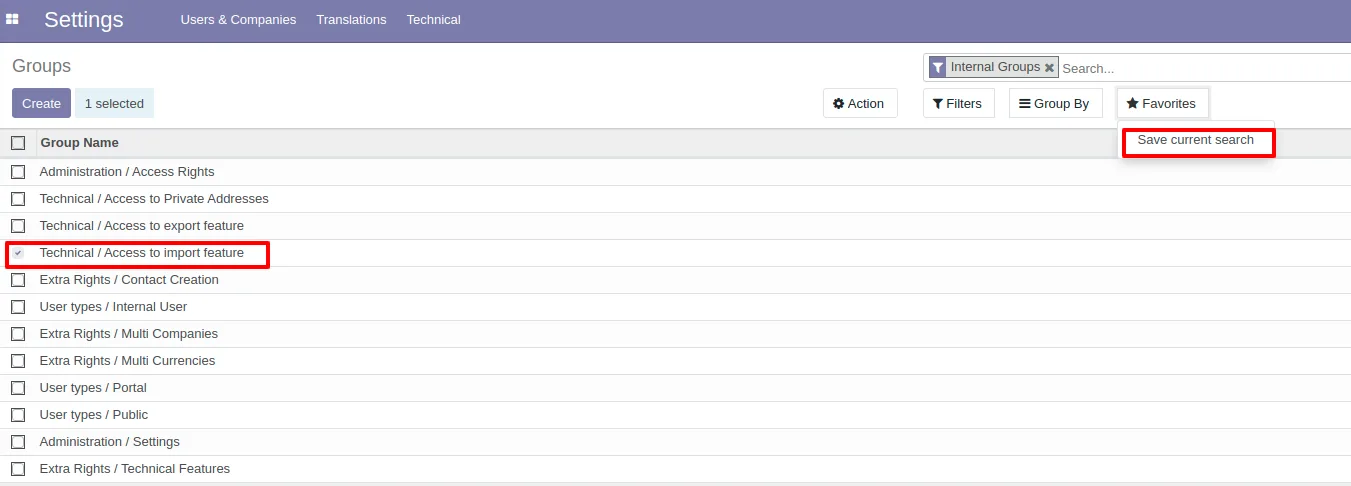Image resolution: width=1351 pixels, height=486 pixels.
Task: Open Technical / Access to export feature group
Action: point(142,226)
